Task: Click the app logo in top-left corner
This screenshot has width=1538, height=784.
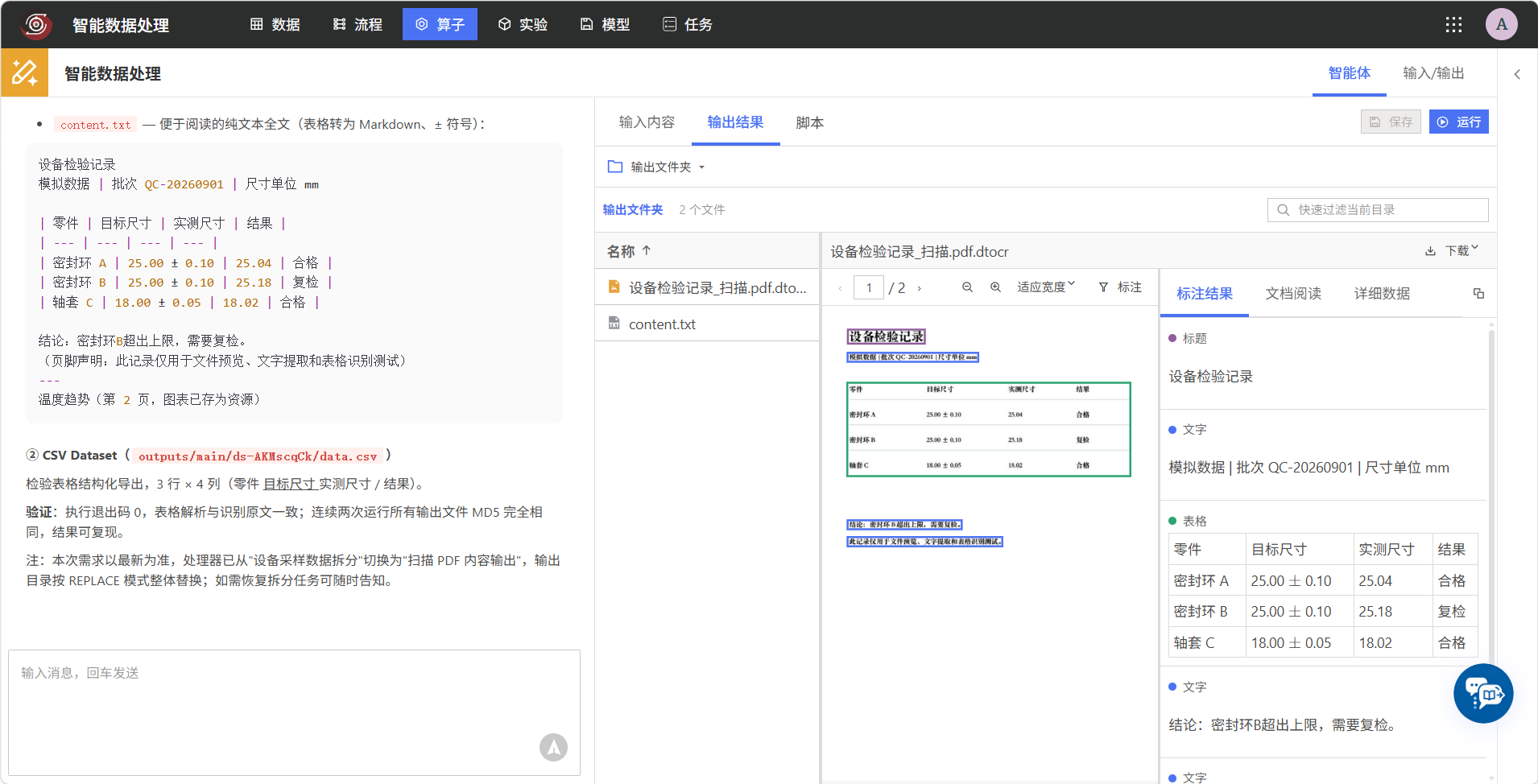Action: [36, 25]
